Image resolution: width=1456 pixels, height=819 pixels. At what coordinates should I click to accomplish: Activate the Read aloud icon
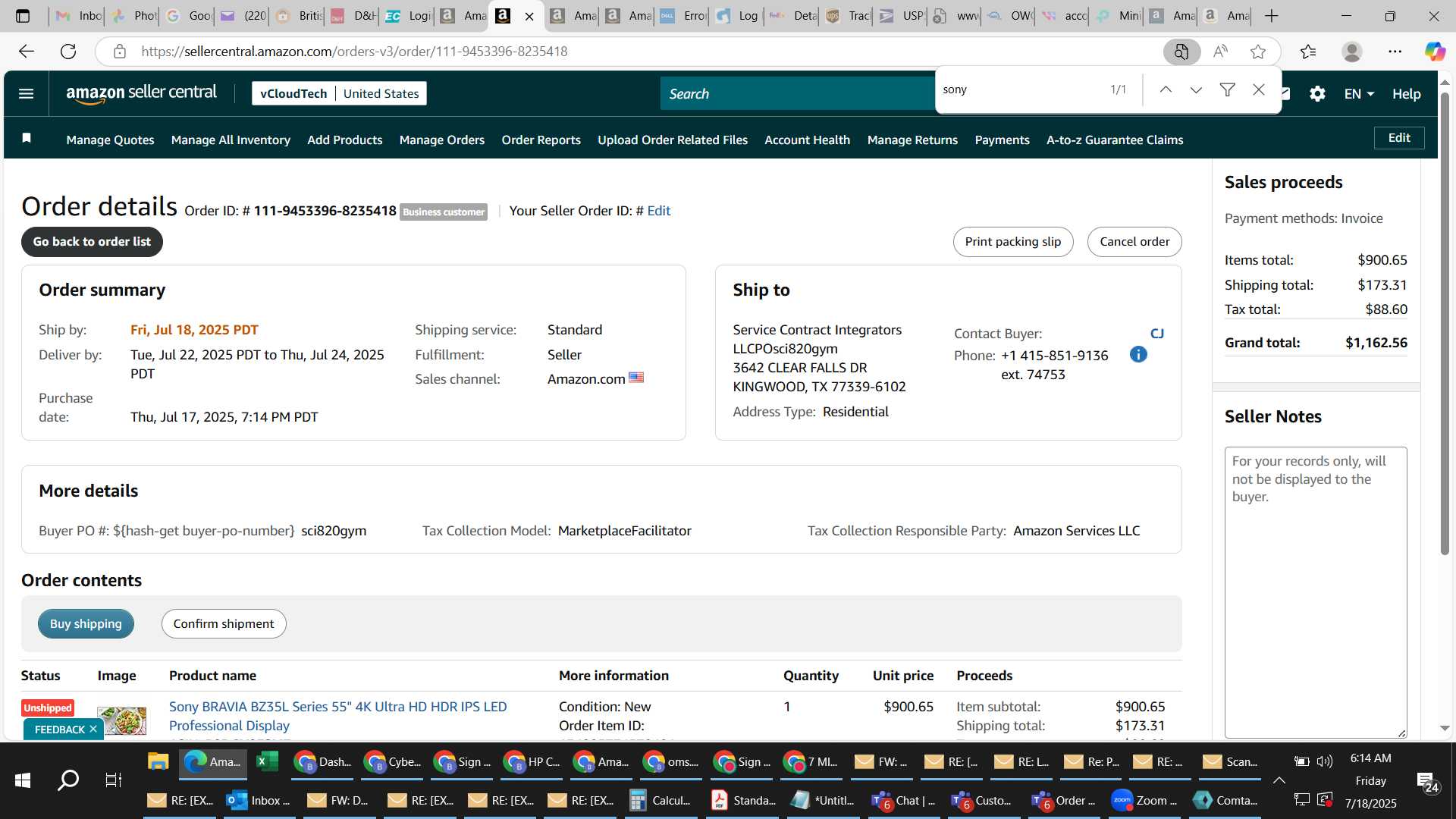point(1220,52)
